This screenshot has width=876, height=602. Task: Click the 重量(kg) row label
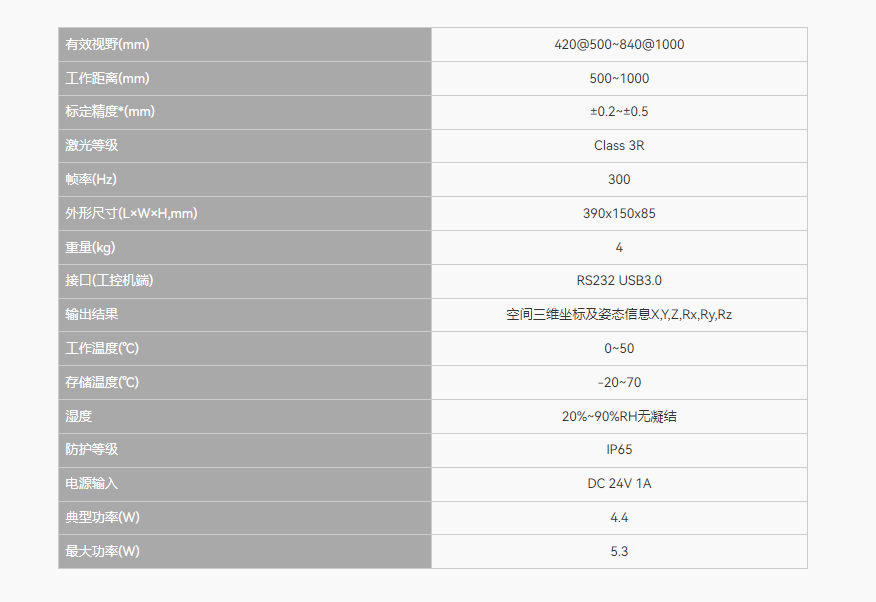point(90,247)
